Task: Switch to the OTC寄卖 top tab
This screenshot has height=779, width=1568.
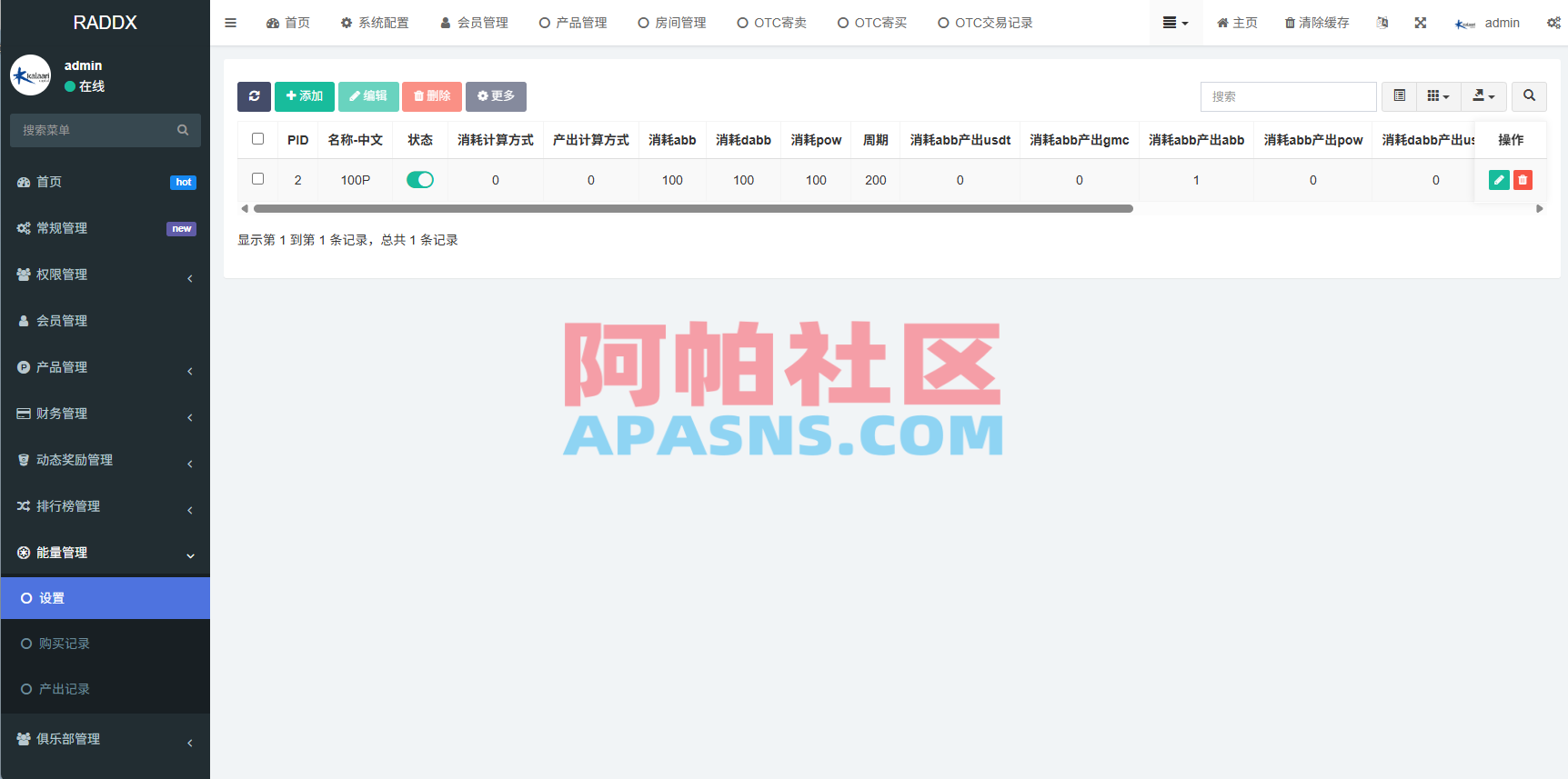Action: pyautogui.click(x=772, y=23)
